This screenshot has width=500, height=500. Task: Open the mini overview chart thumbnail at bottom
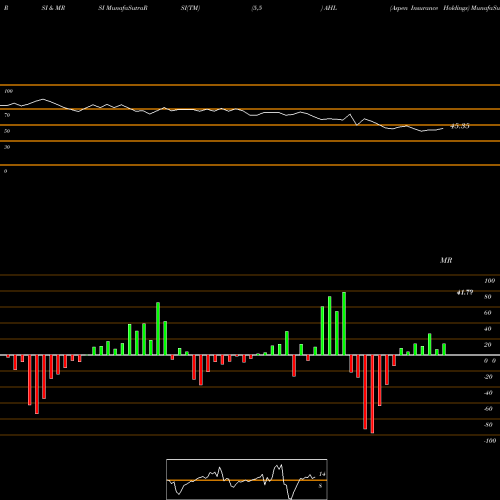[247, 479]
